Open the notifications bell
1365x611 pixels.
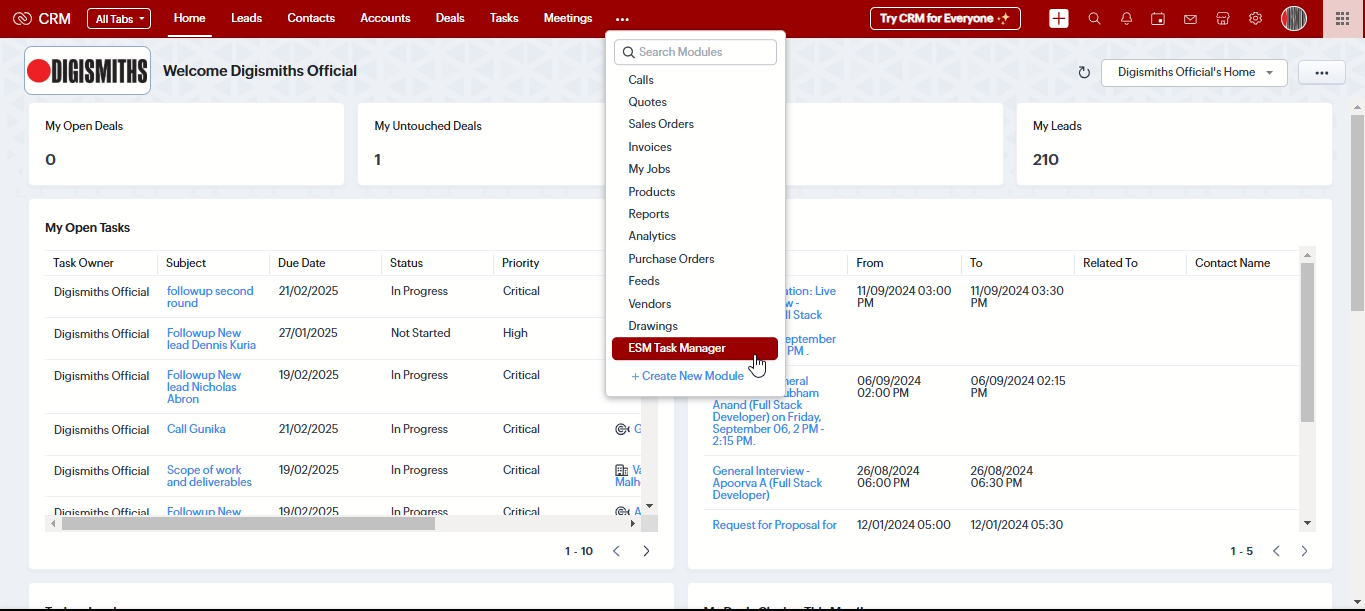click(x=1126, y=19)
